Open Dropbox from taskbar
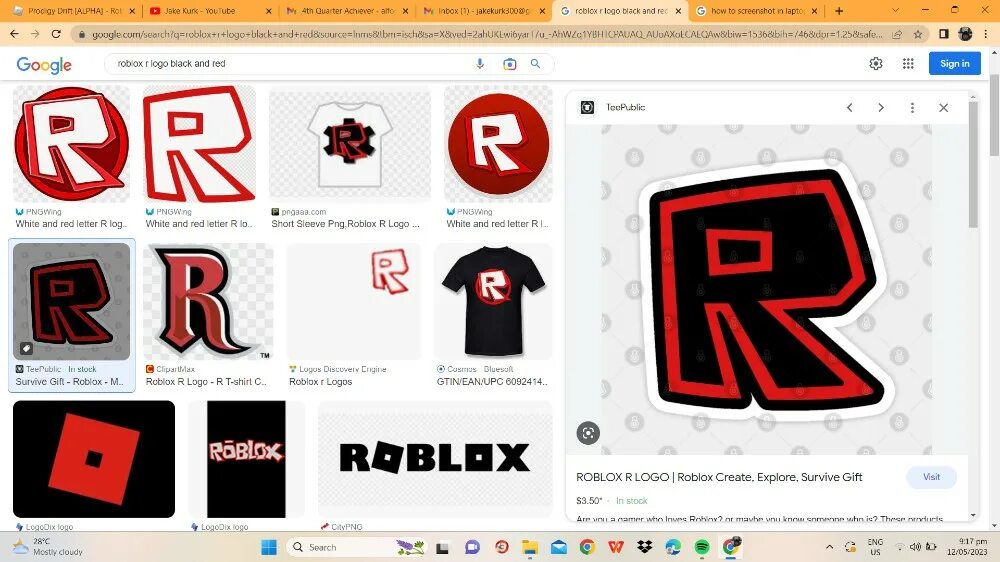The image size is (1000, 562). 645,547
